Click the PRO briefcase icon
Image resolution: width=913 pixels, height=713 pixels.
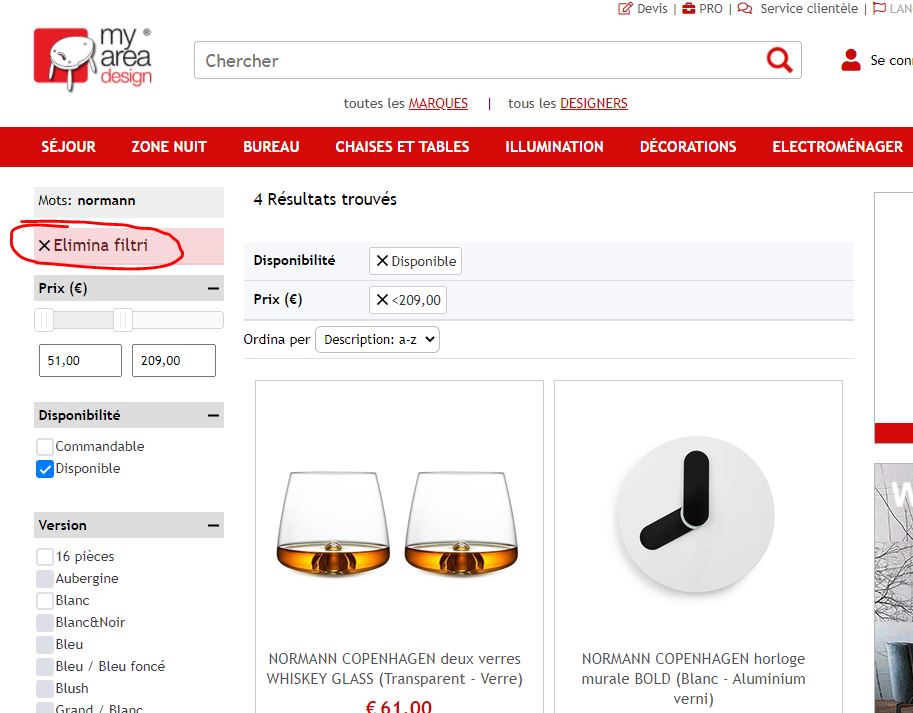(x=689, y=9)
